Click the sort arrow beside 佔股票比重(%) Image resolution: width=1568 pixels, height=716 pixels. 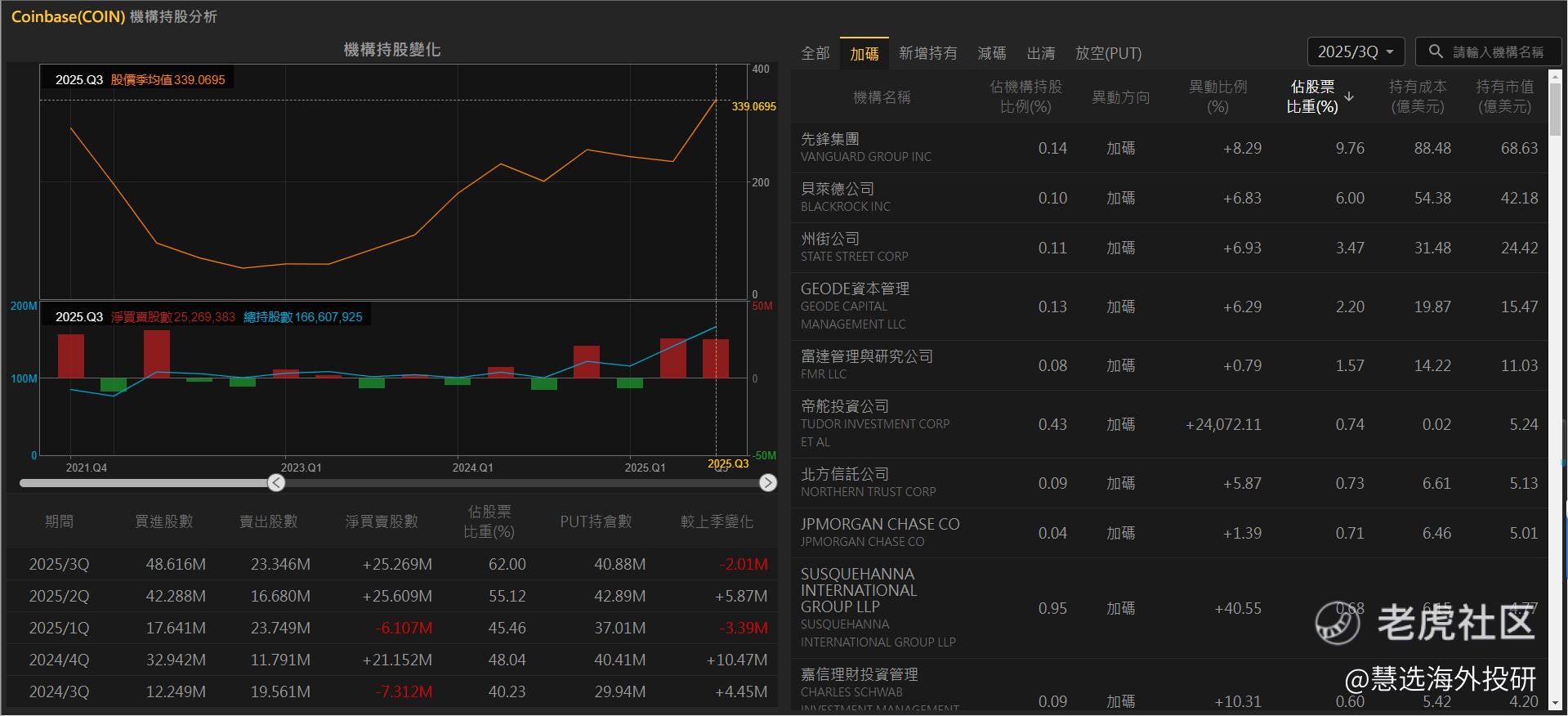point(1349,96)
